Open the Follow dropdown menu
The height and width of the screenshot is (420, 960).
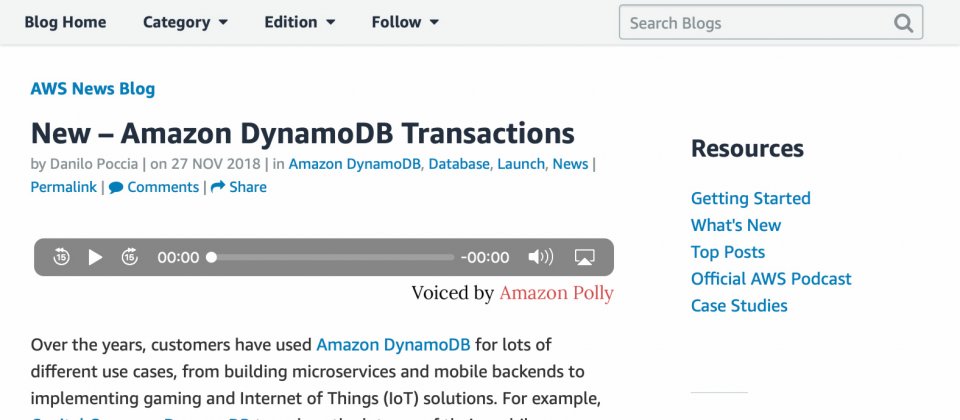(x=405, y=22)
